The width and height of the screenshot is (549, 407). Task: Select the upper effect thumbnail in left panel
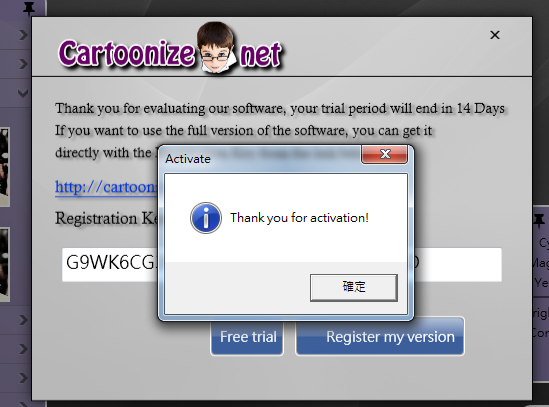click(x=5, y=167)
